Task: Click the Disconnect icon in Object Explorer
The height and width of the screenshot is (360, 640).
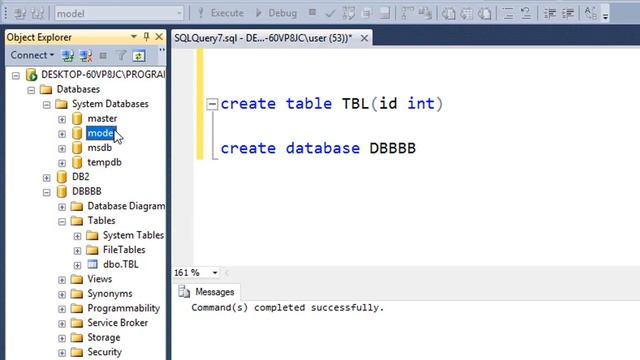Action: pos(86,56)
